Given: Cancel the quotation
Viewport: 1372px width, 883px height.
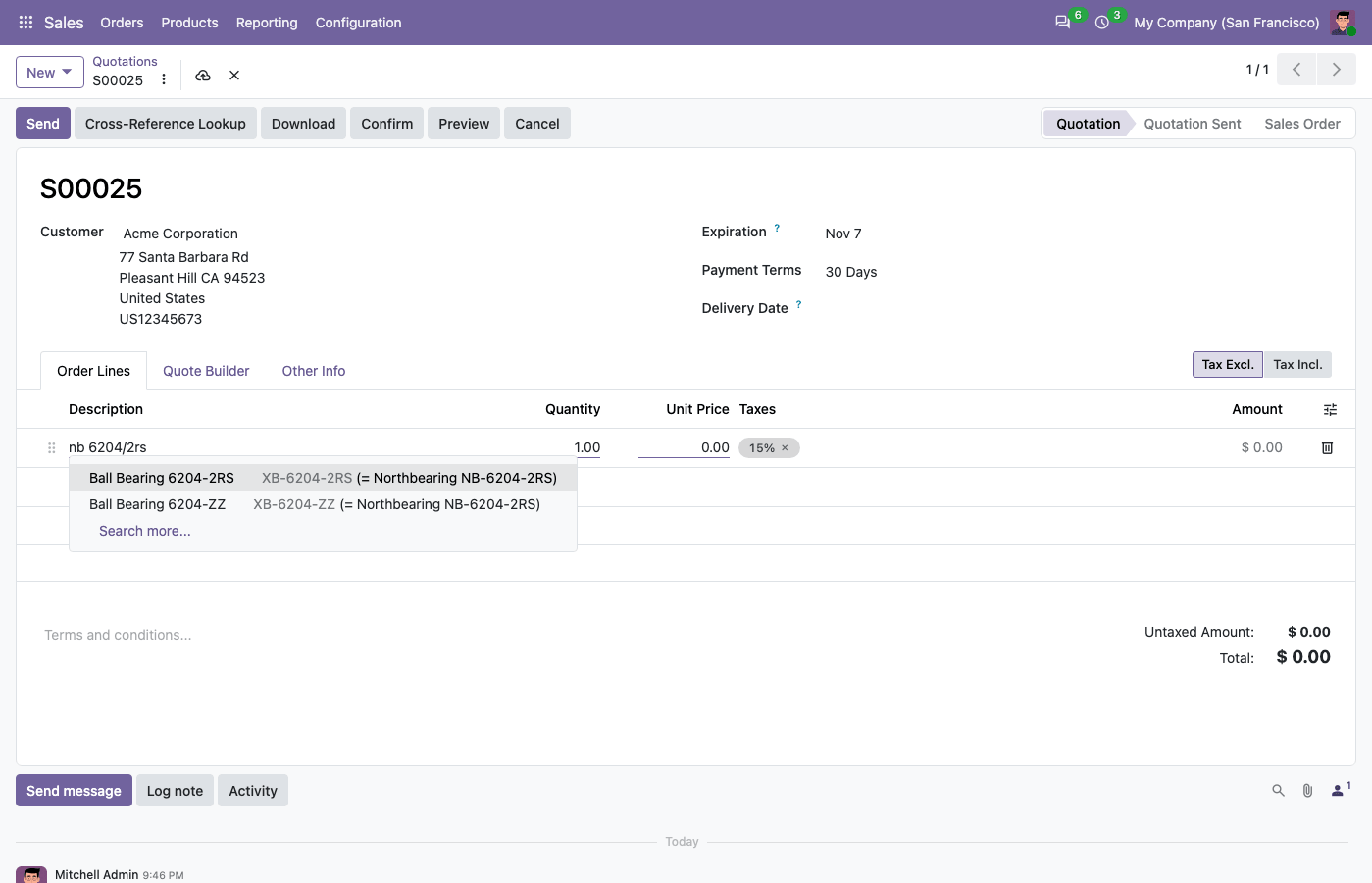Looking at the screenshot, I should 537,124.
